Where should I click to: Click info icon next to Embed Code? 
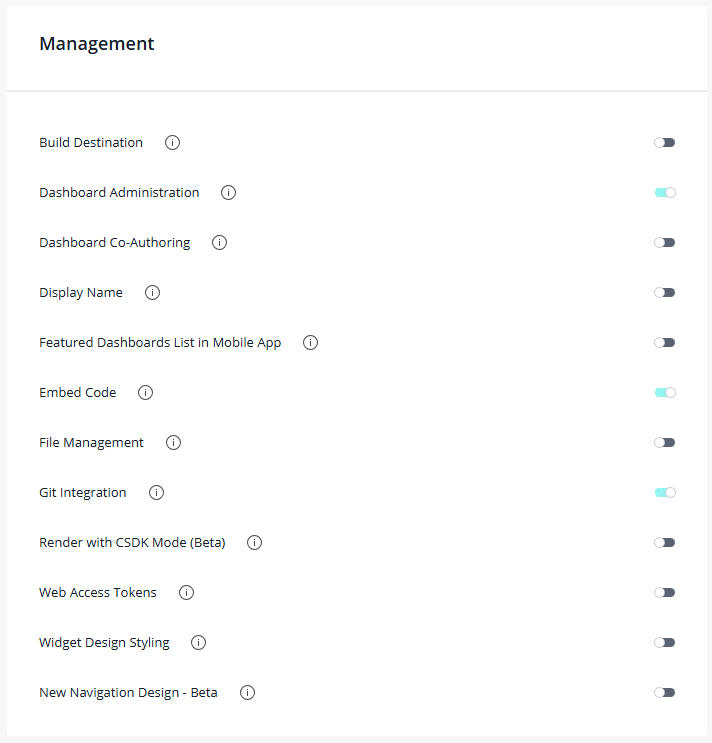(145, 393)
